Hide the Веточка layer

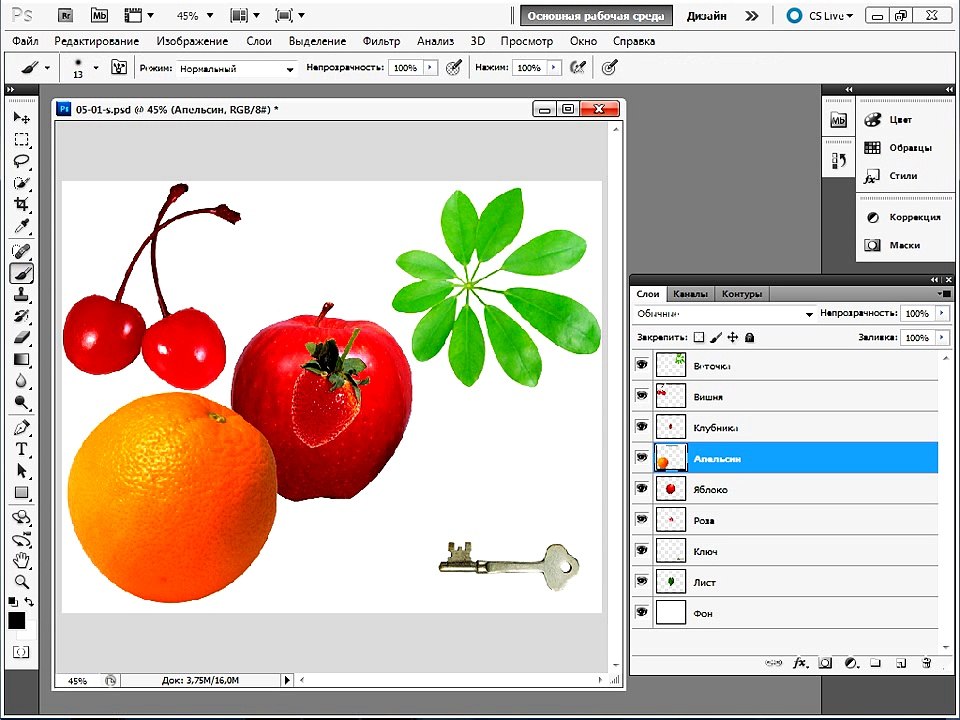click(x=642, y=365)
